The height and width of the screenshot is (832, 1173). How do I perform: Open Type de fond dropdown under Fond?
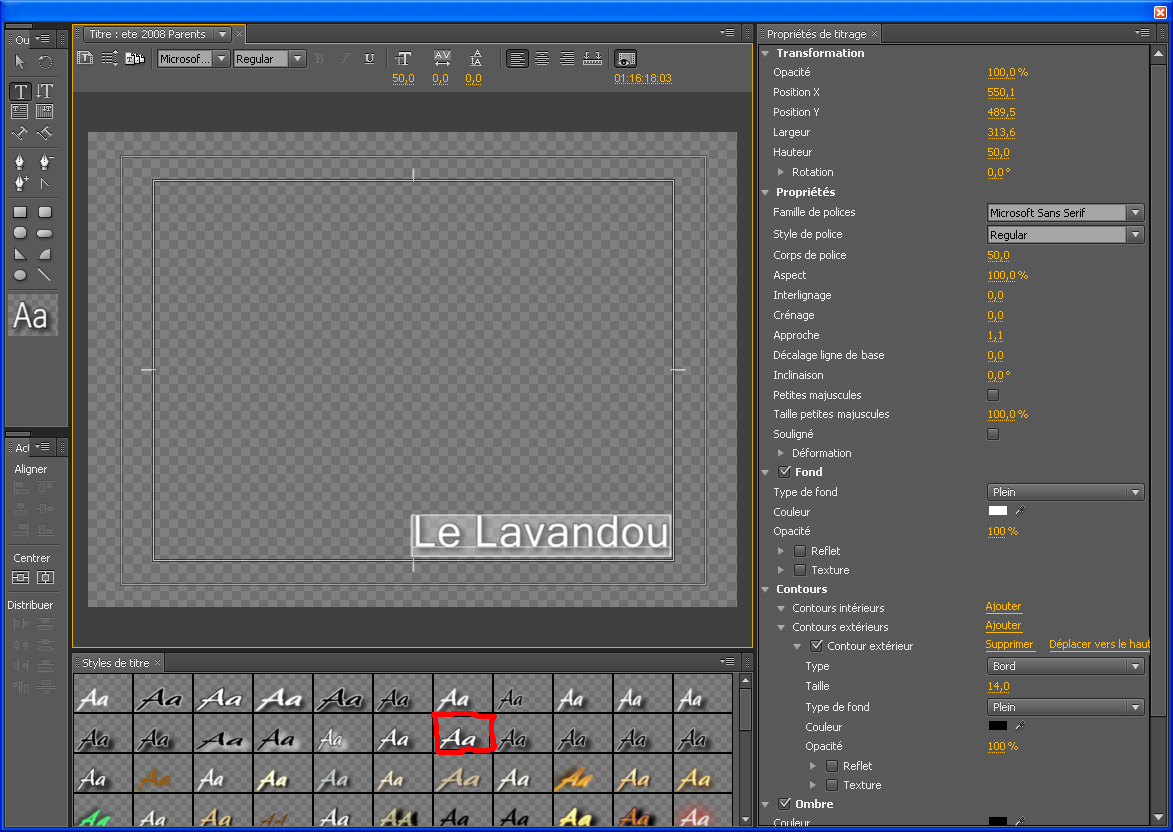(1065, 492)
